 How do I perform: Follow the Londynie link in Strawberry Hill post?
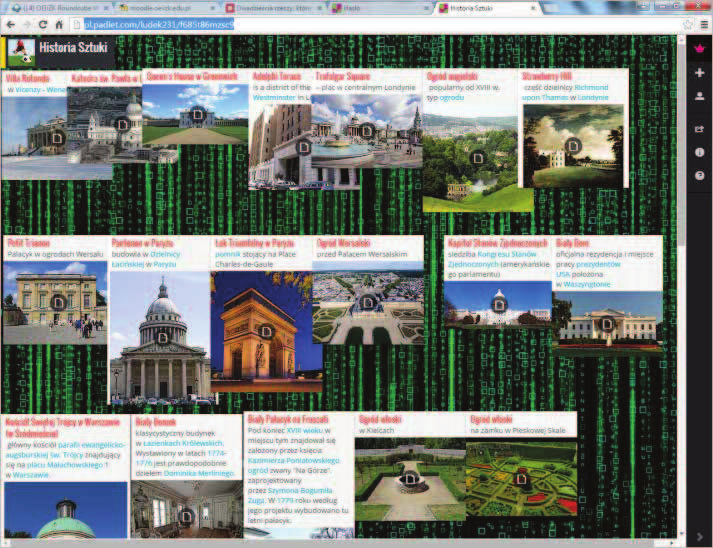pos(593,97)
